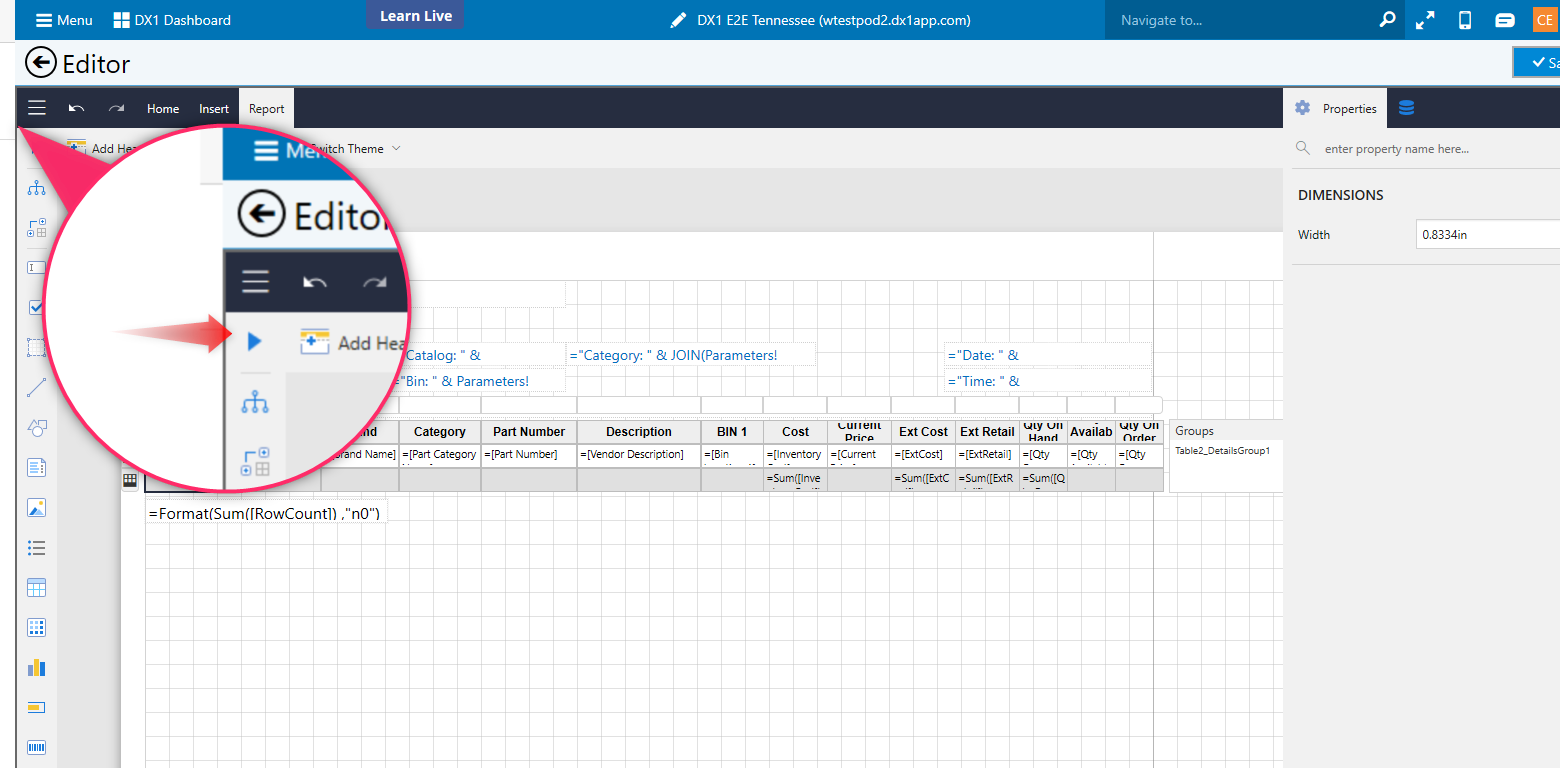Select the CheckBox report item tool
Screen dimensions: 1560x768
36,308
